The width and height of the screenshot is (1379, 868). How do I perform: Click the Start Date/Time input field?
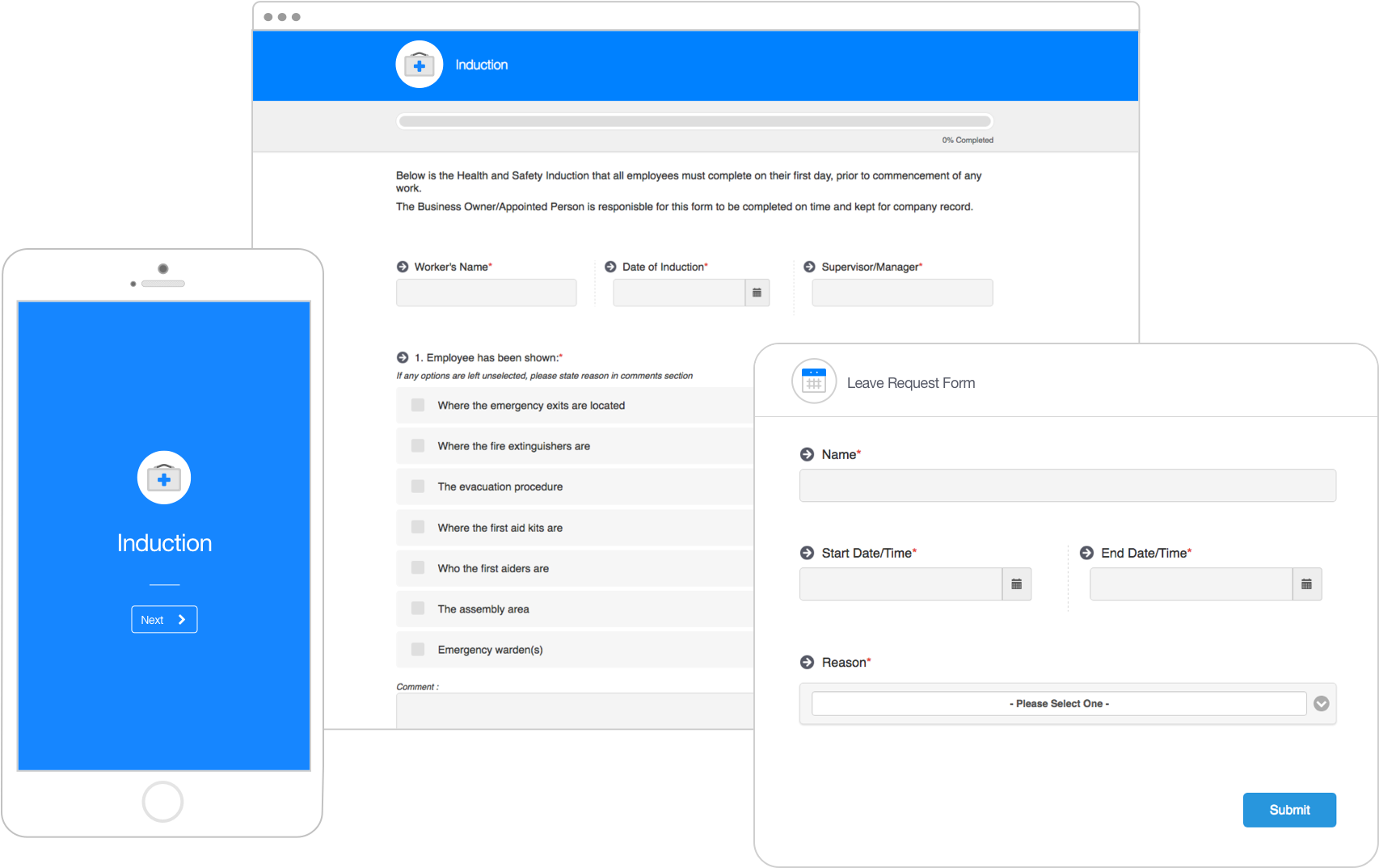(x=900, y=584)
